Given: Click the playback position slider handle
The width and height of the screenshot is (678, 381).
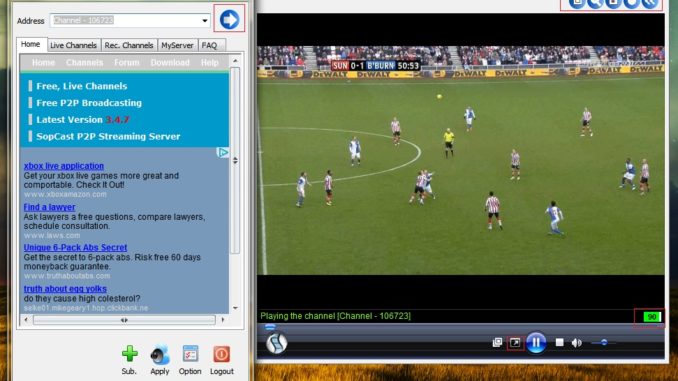Looking at the screenshot, I should (270, 327).
